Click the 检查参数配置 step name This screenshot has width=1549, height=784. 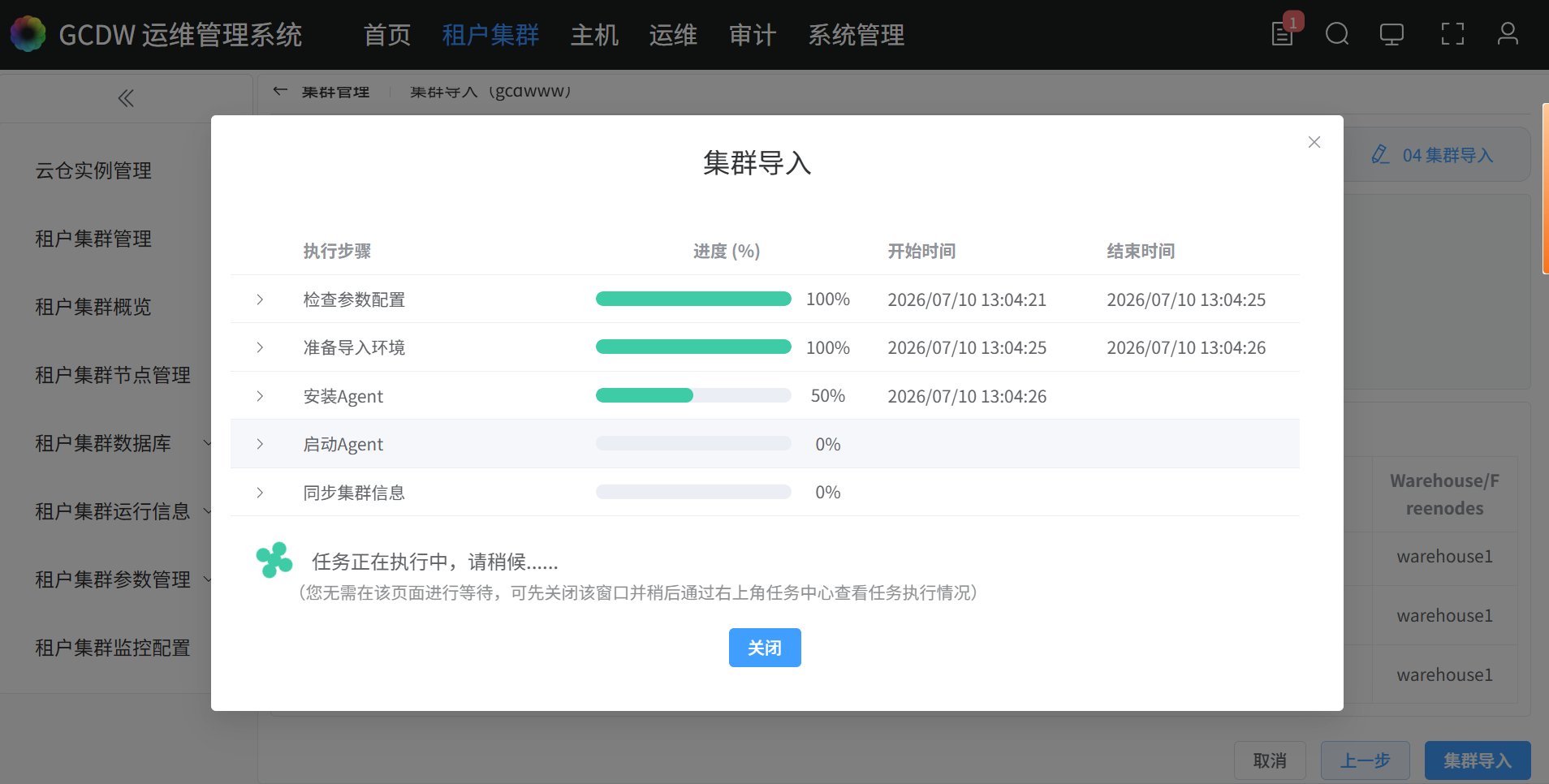[x=354, y=299]
